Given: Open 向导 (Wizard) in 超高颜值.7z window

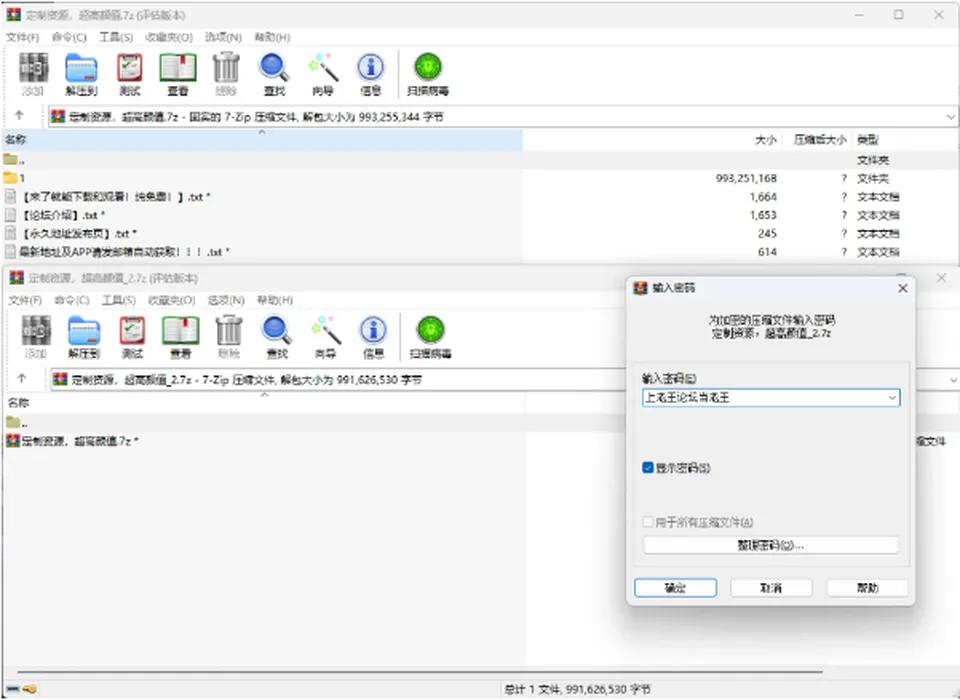Looking at the screenshot, I should [x=323, y=74].
